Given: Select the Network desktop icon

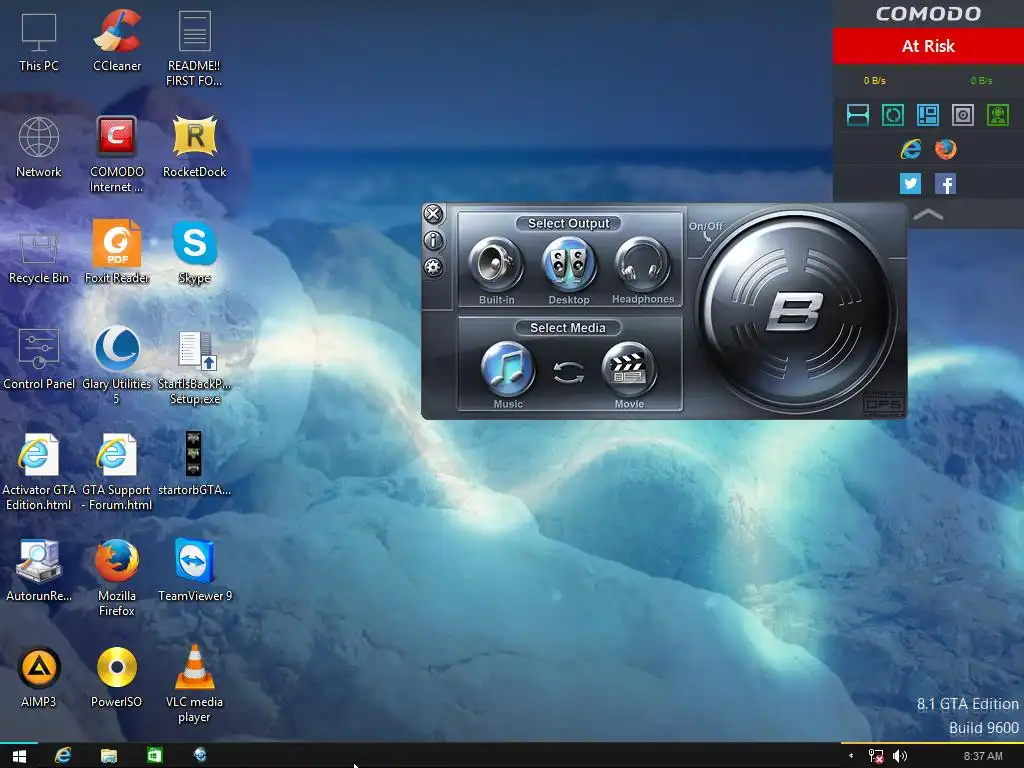Looking at the screenshot, I should pos(39,148).
